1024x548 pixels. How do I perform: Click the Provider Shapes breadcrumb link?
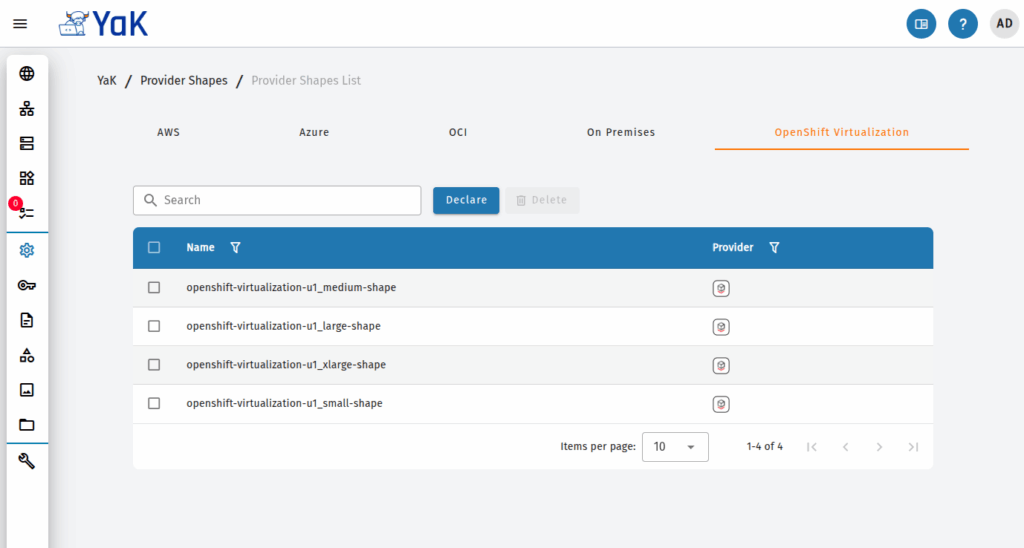(184, 81)
